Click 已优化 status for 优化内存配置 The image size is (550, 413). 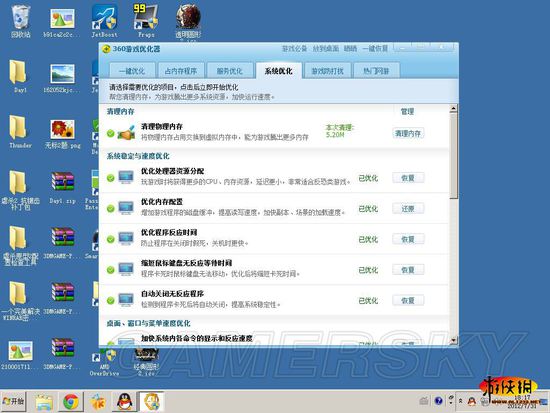tap(368, 209)
